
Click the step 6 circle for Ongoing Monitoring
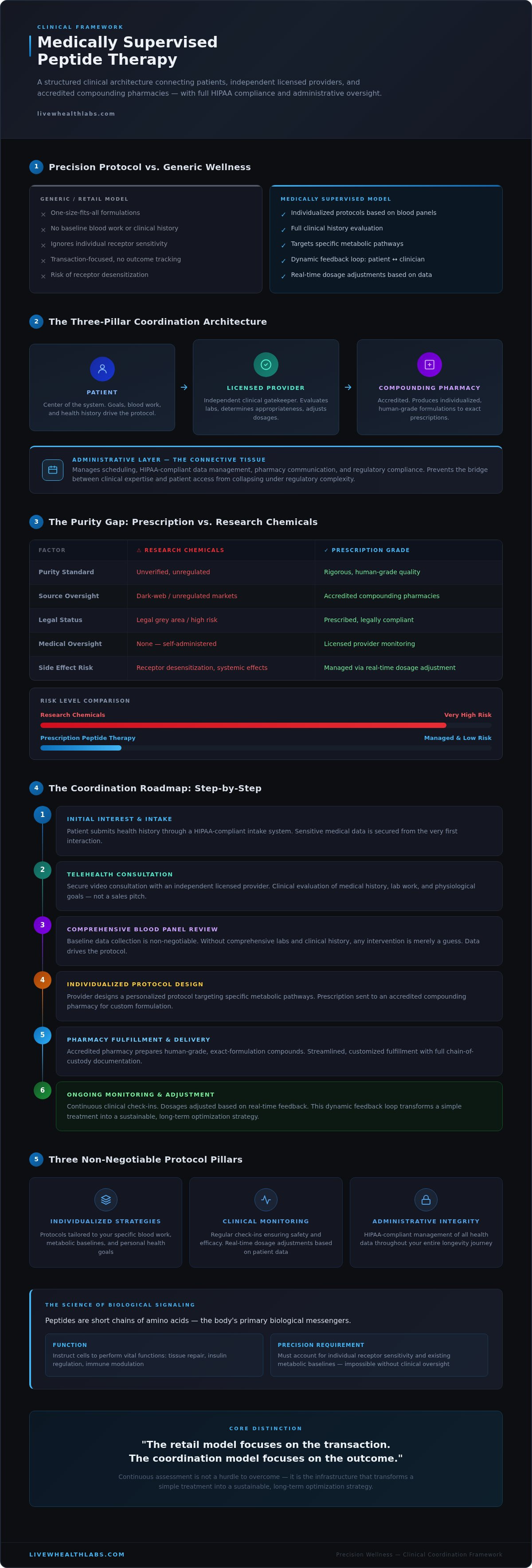pos(43,1090)
